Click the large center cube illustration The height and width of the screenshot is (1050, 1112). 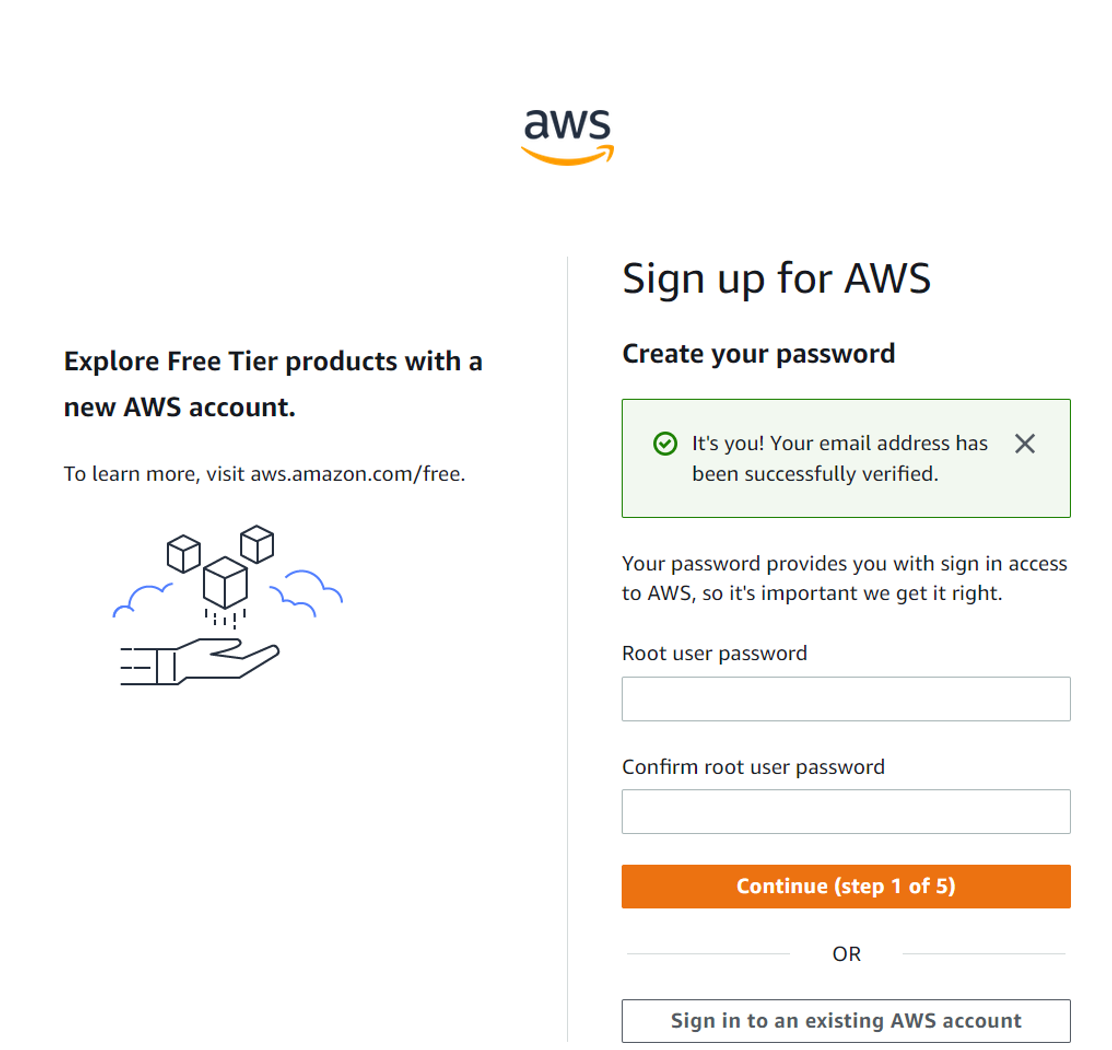point(225,583)
